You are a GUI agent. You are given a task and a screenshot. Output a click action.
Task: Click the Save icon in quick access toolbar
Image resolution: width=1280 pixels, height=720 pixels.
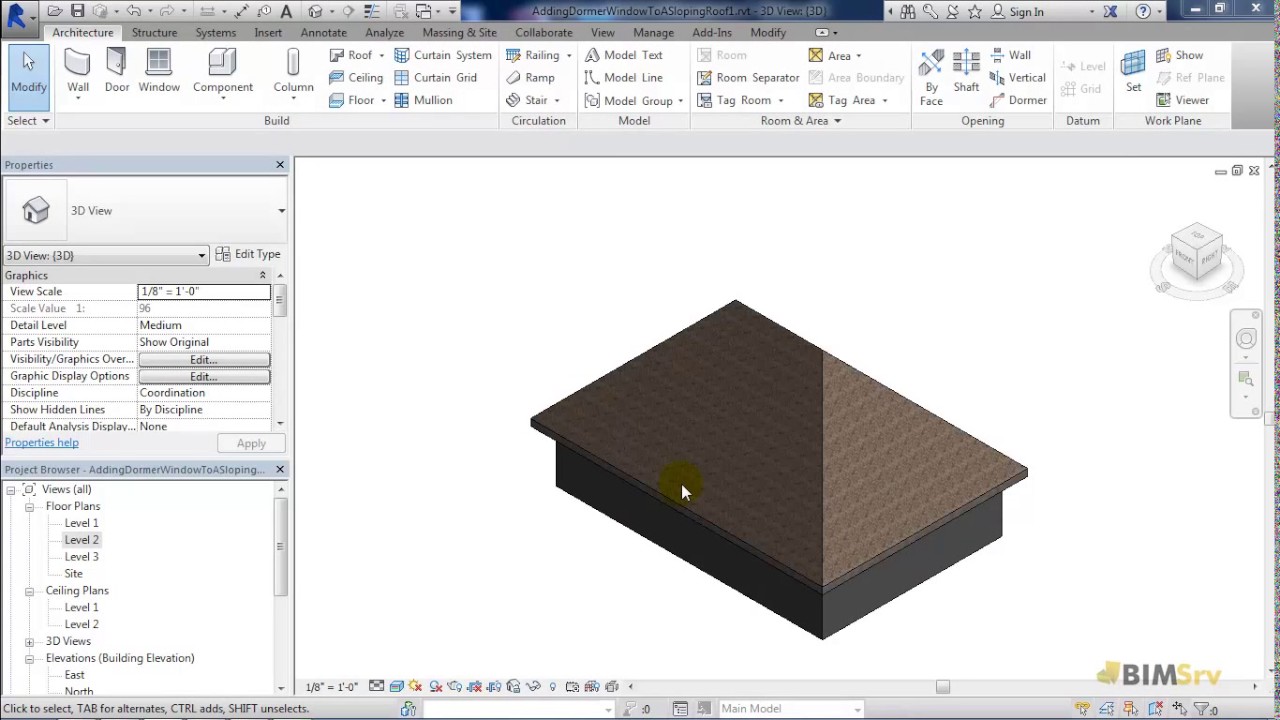77,11
